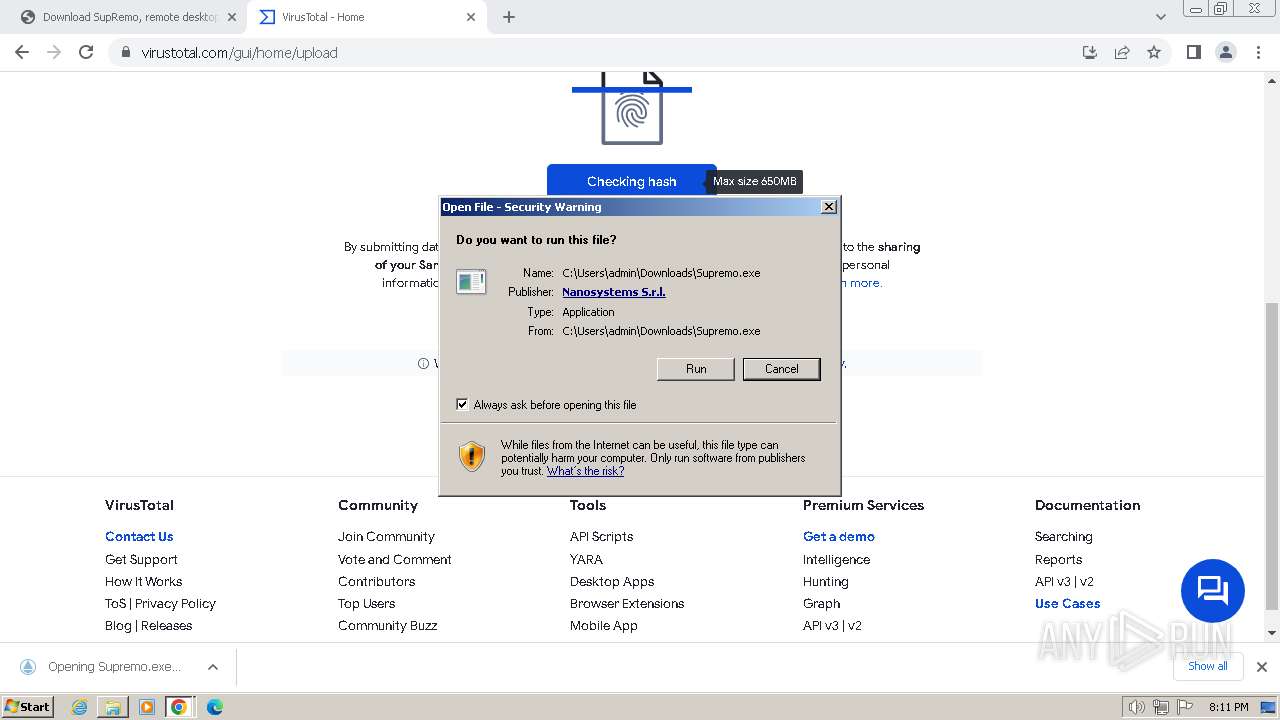Open the Chrome side panel

point(1193,52)
